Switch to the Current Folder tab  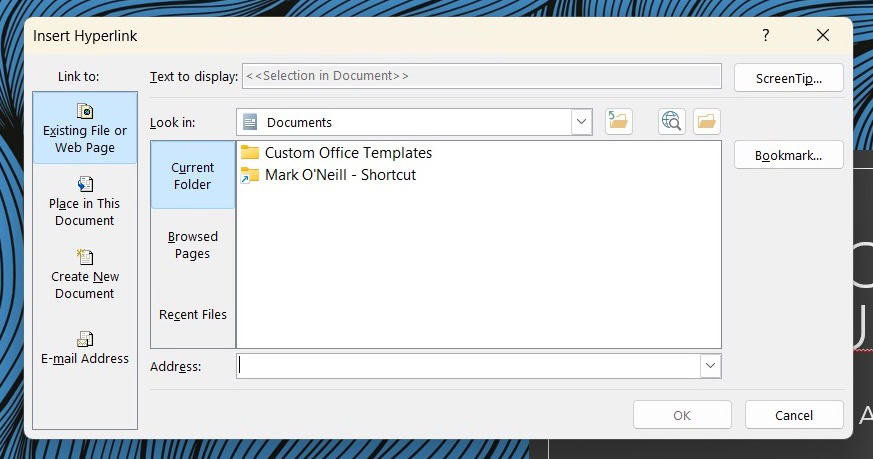tap(193, 175)
